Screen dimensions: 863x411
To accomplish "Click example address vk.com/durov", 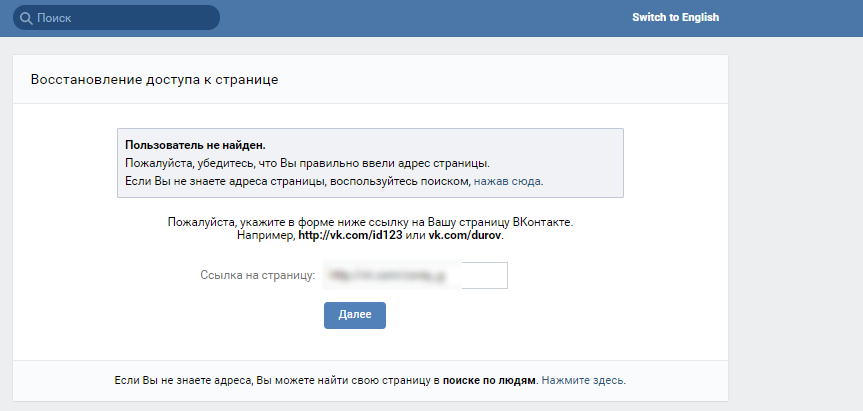I will click(466, 235).
